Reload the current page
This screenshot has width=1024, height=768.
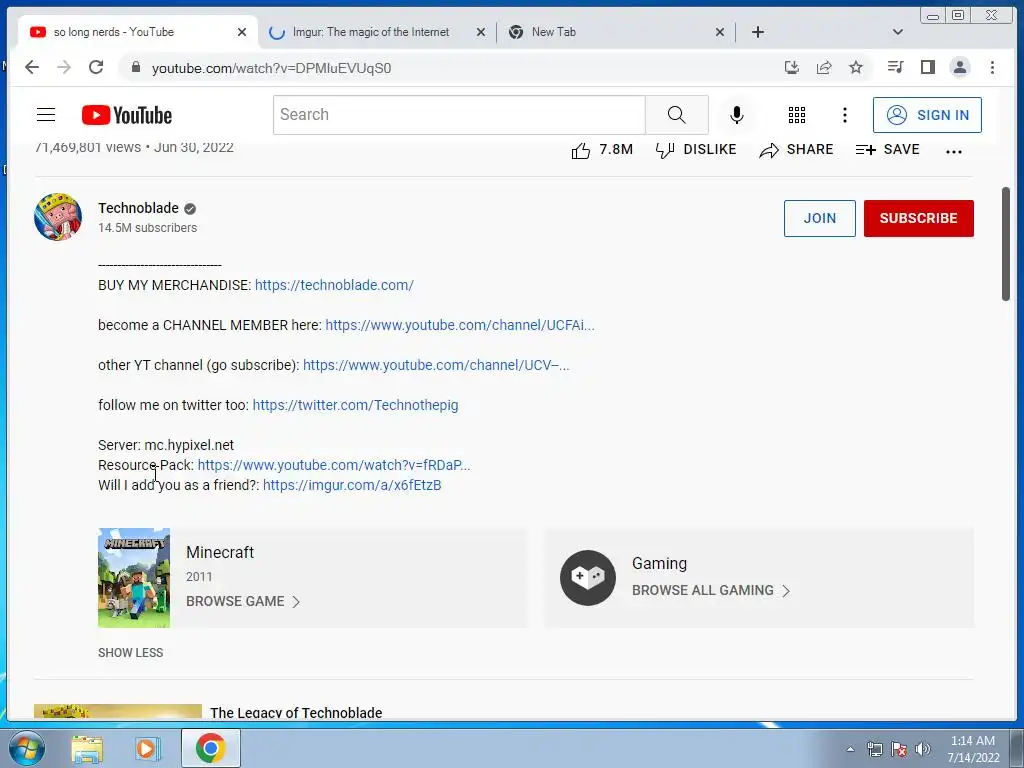tap(96, 67)
